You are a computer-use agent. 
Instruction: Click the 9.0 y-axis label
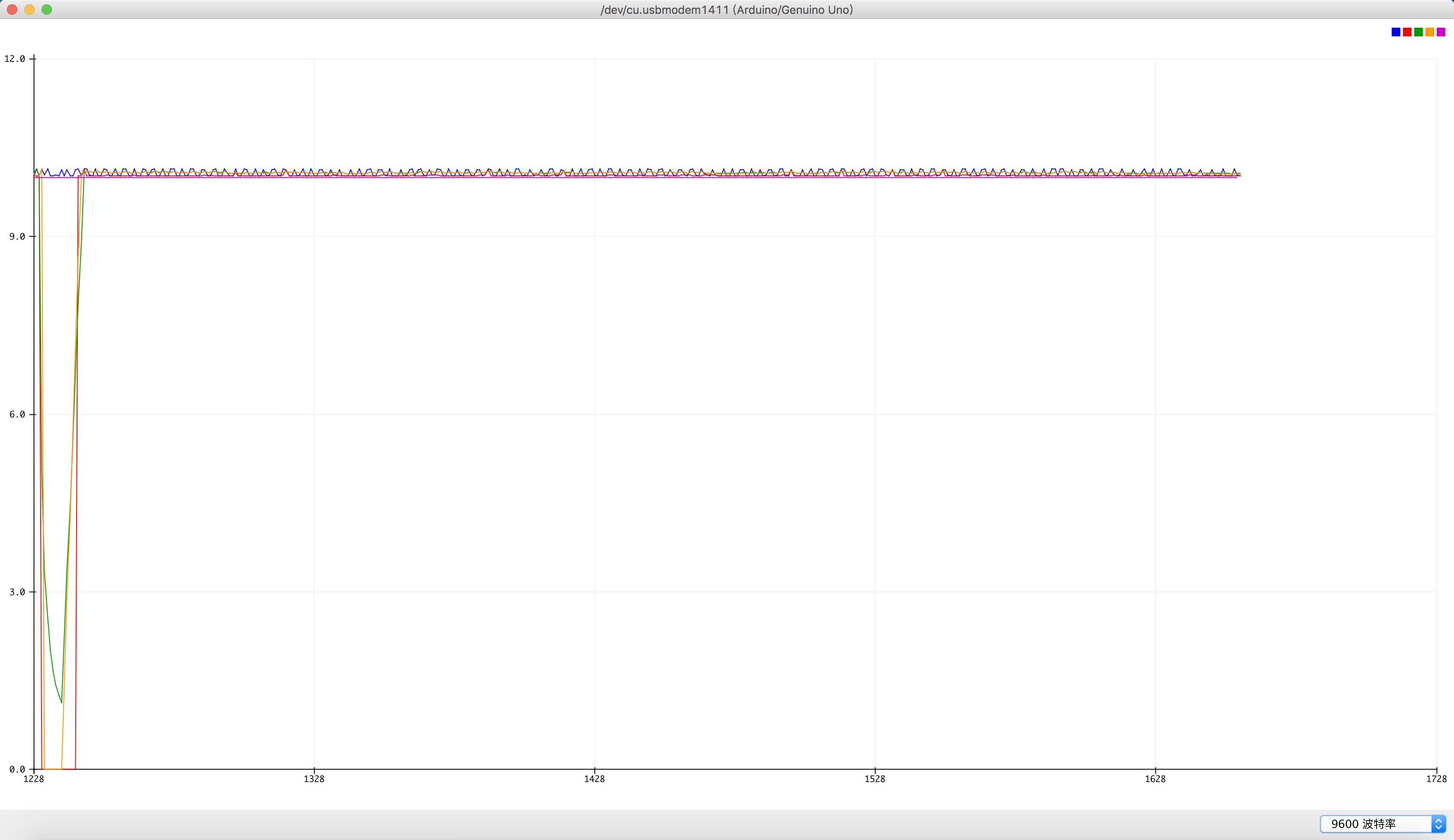point(17,237)
